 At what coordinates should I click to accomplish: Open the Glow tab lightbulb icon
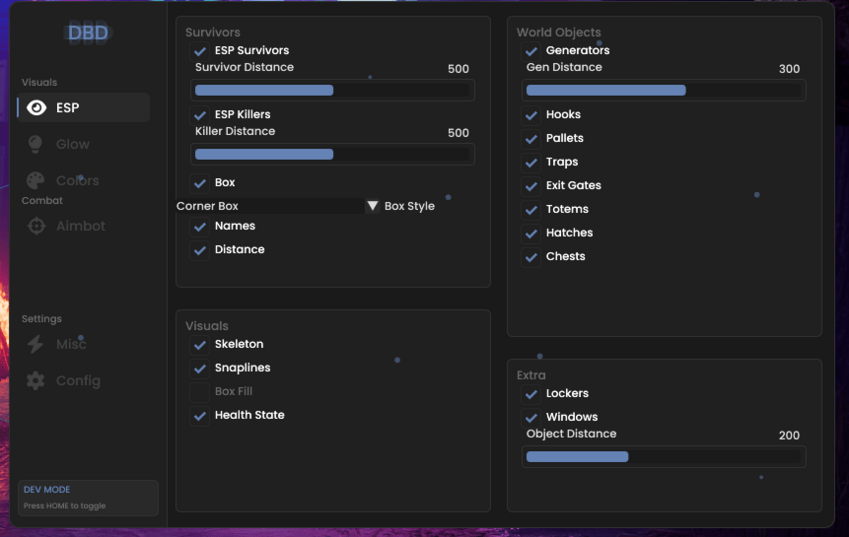pyautogui.click(x=35, y=144)
